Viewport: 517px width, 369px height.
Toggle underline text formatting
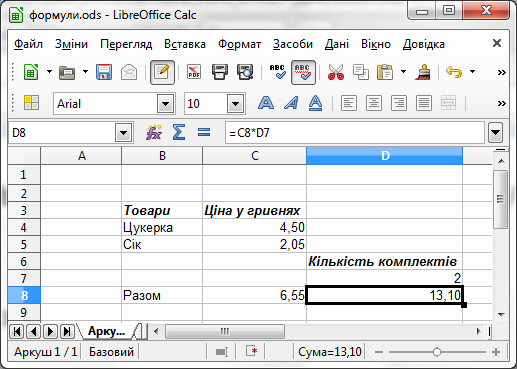click(x=315, y=103)
